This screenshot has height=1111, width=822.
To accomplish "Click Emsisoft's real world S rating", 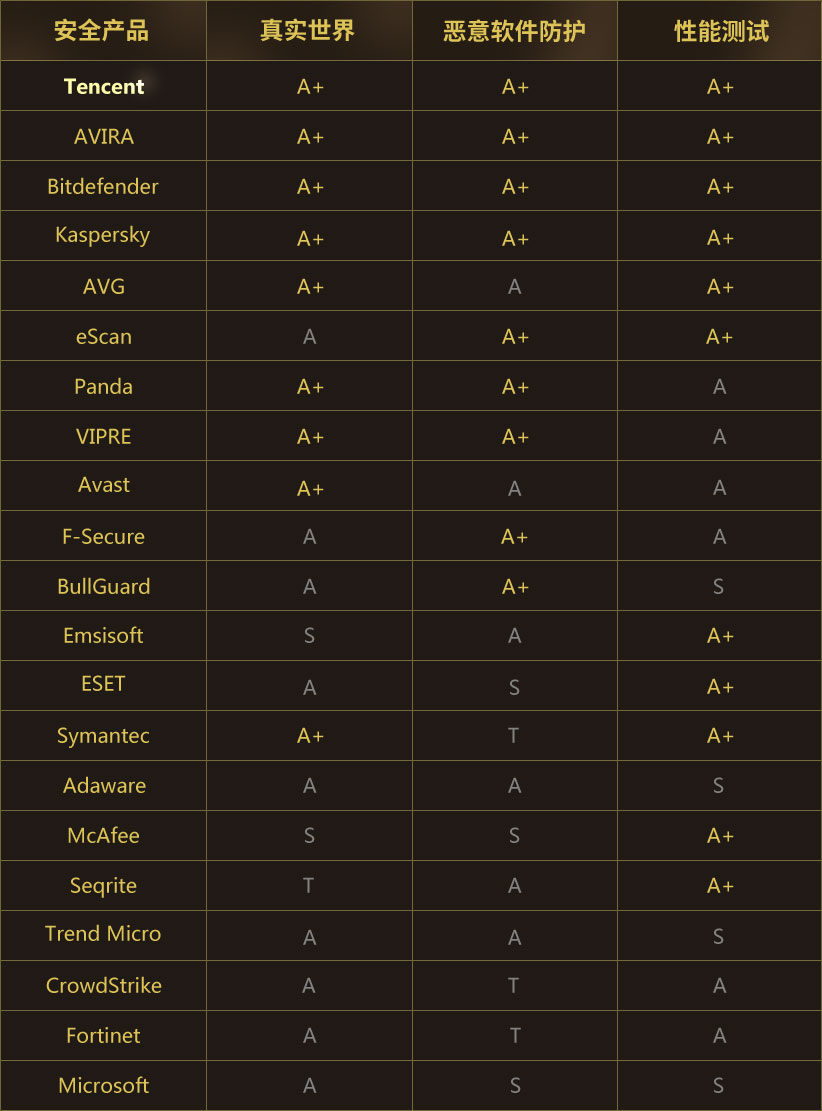I will [309, 636].
